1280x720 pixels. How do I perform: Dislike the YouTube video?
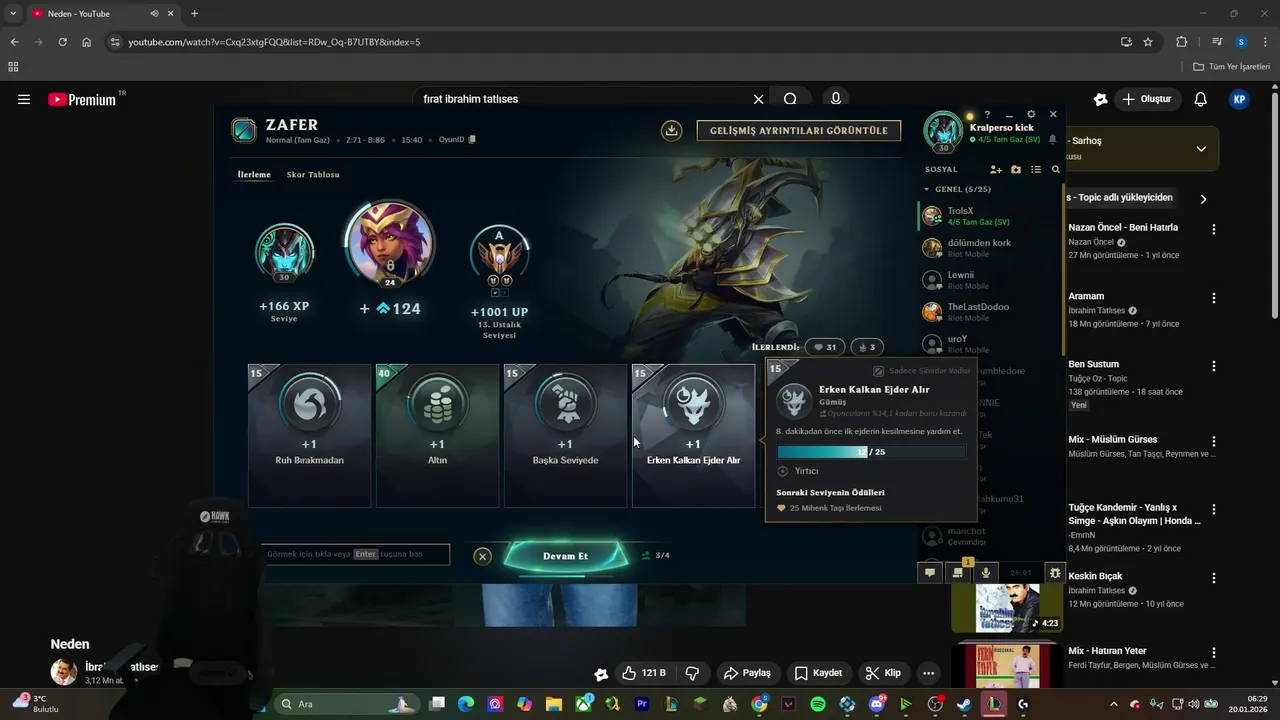click(x=692, y=673)
